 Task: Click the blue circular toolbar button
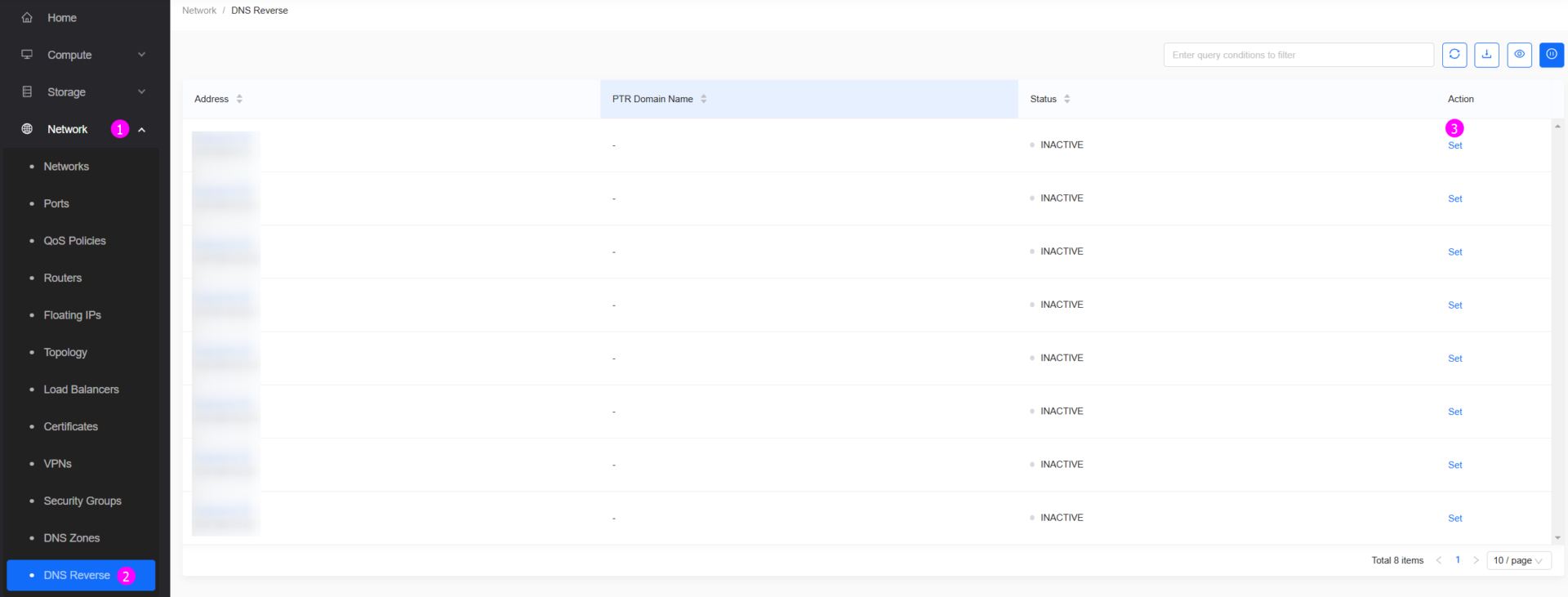[1552, 55]
